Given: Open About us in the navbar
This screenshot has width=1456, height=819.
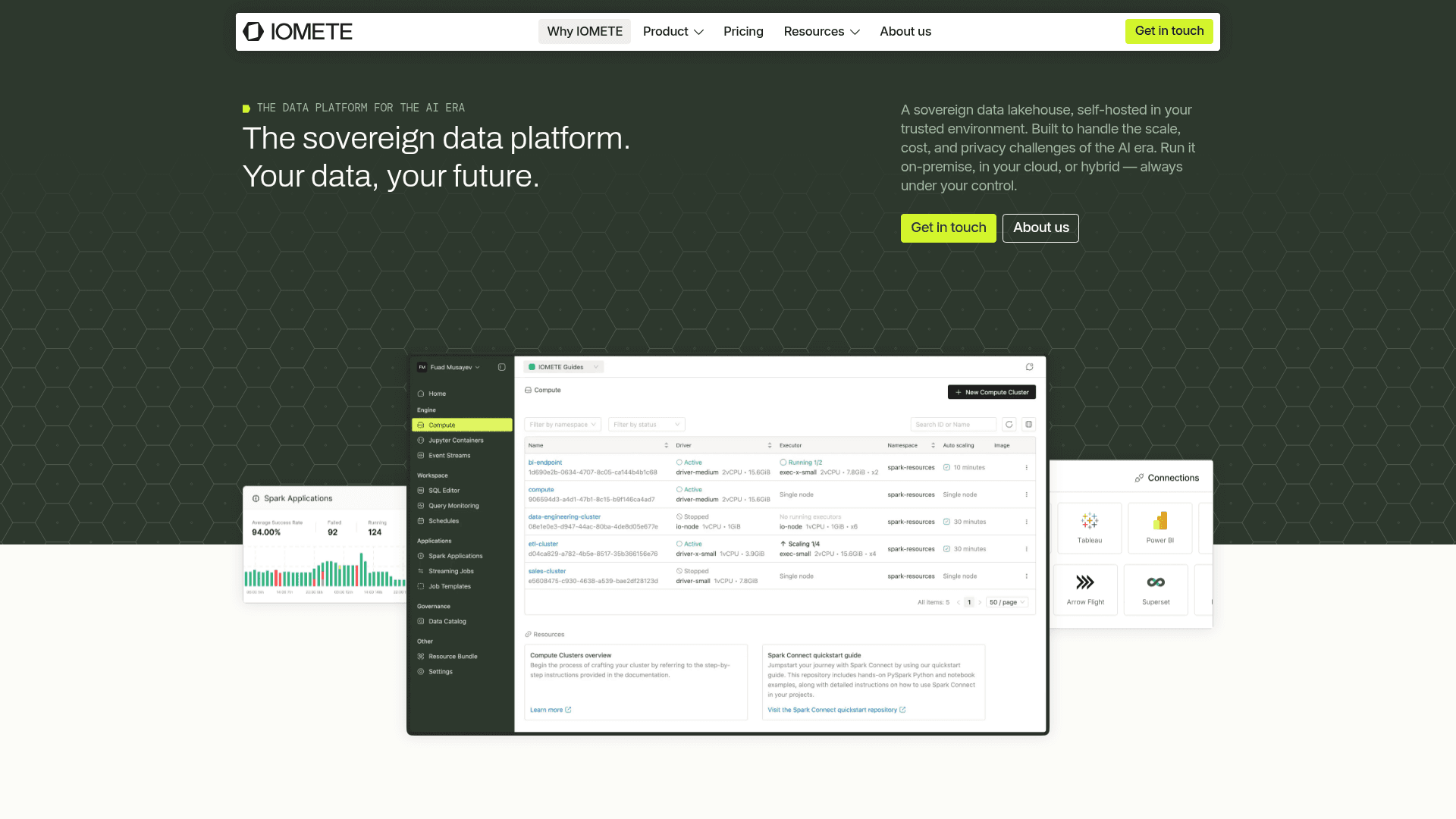Looking at the screenshot, I should (x=905, y=31).
